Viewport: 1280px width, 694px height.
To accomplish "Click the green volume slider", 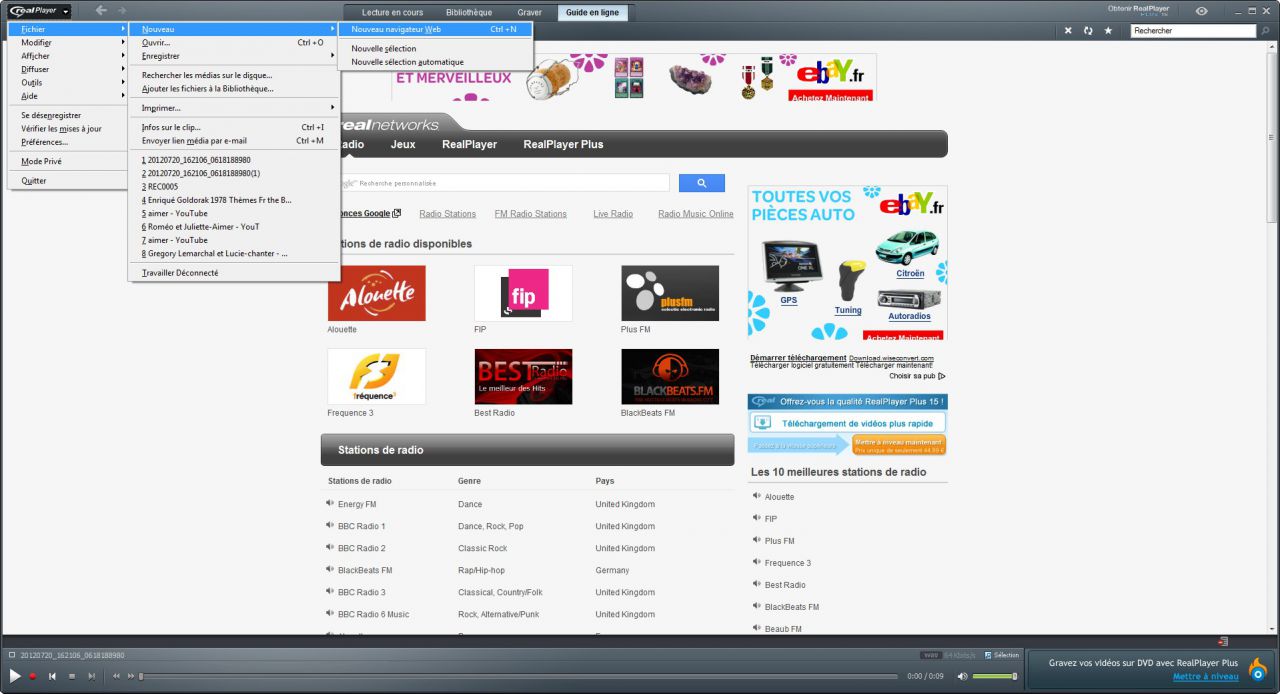I will (994, 676).
